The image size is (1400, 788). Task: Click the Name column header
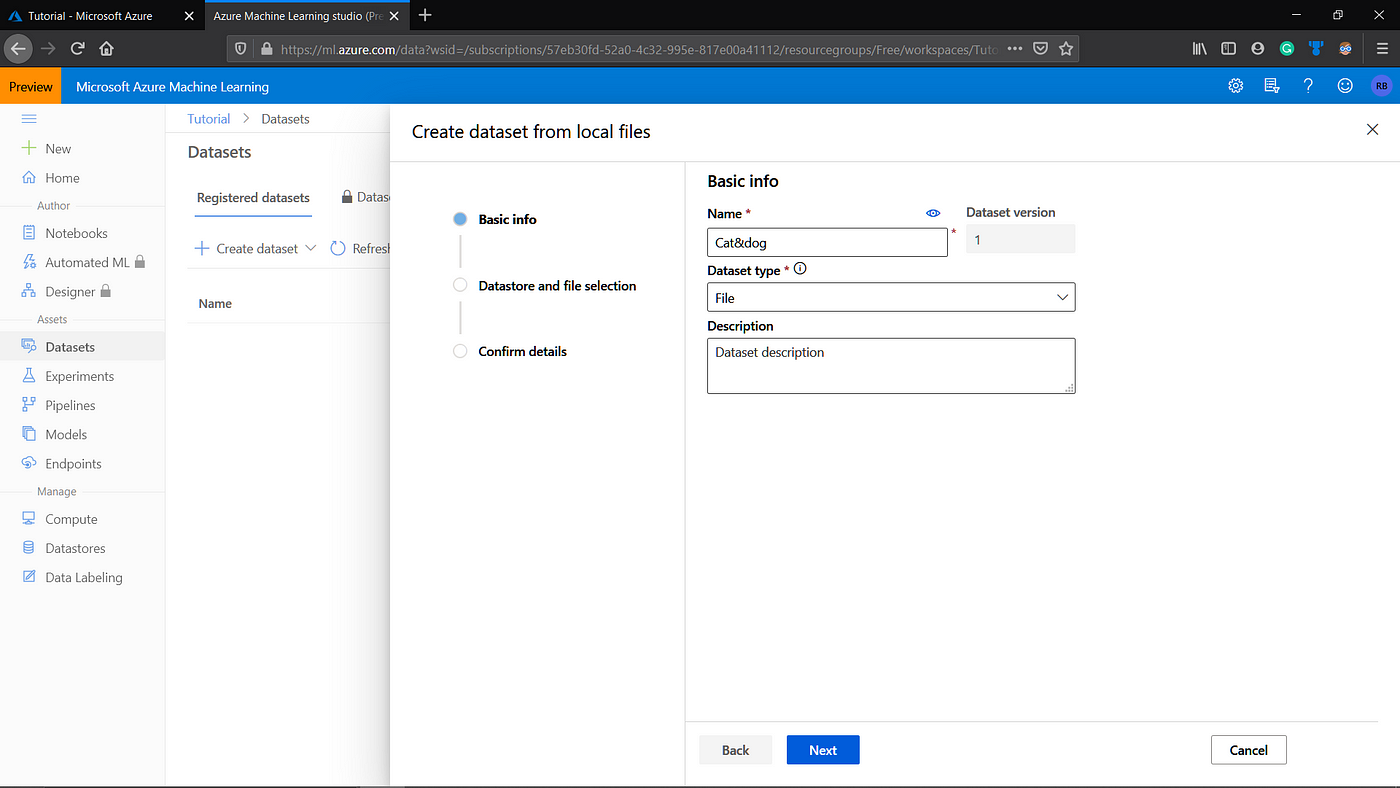click(215, 303)
